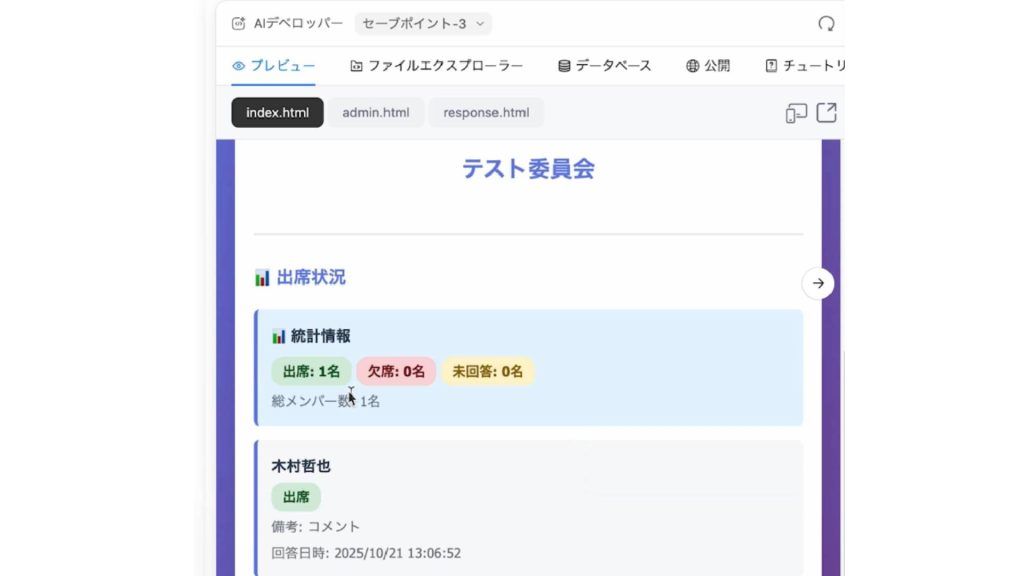The width and height of the screenshot is (1024, 576).
Task: Switch to the プレビュー tab
Action: [x=273, y=66]
